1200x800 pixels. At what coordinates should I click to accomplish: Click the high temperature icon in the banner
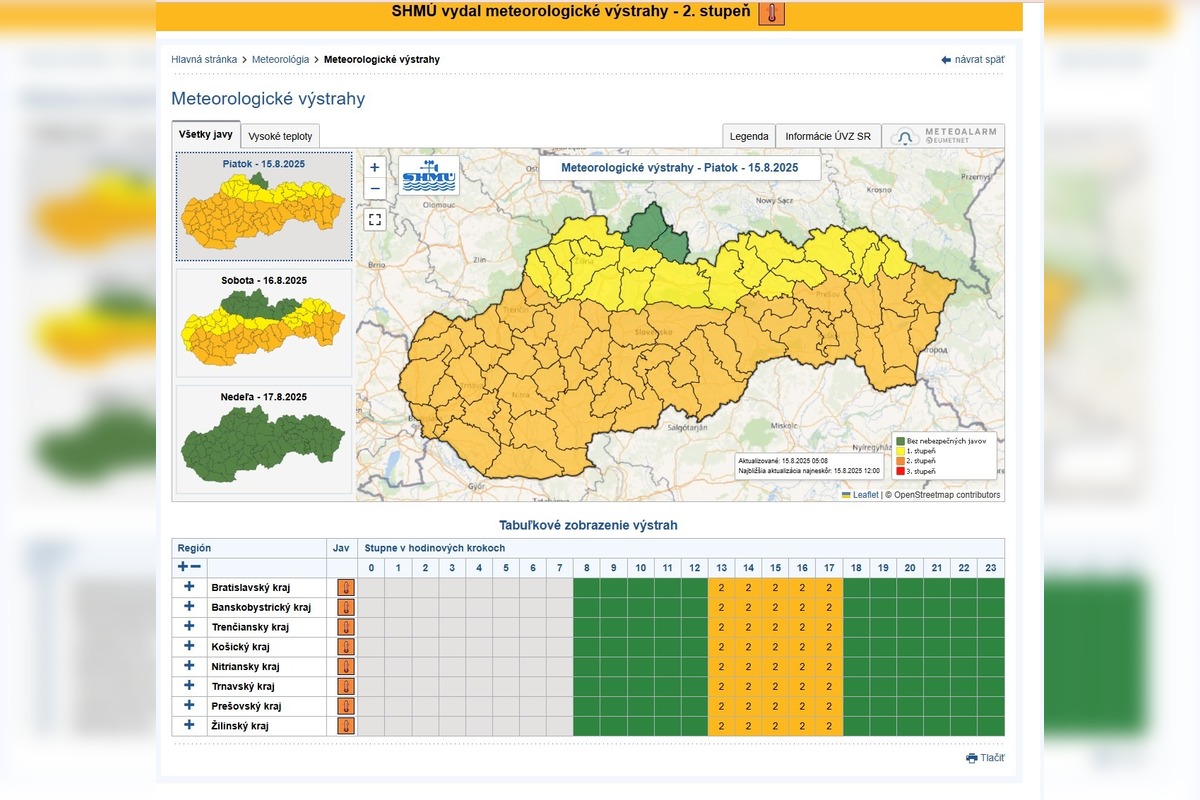click(x=771, y=13)
